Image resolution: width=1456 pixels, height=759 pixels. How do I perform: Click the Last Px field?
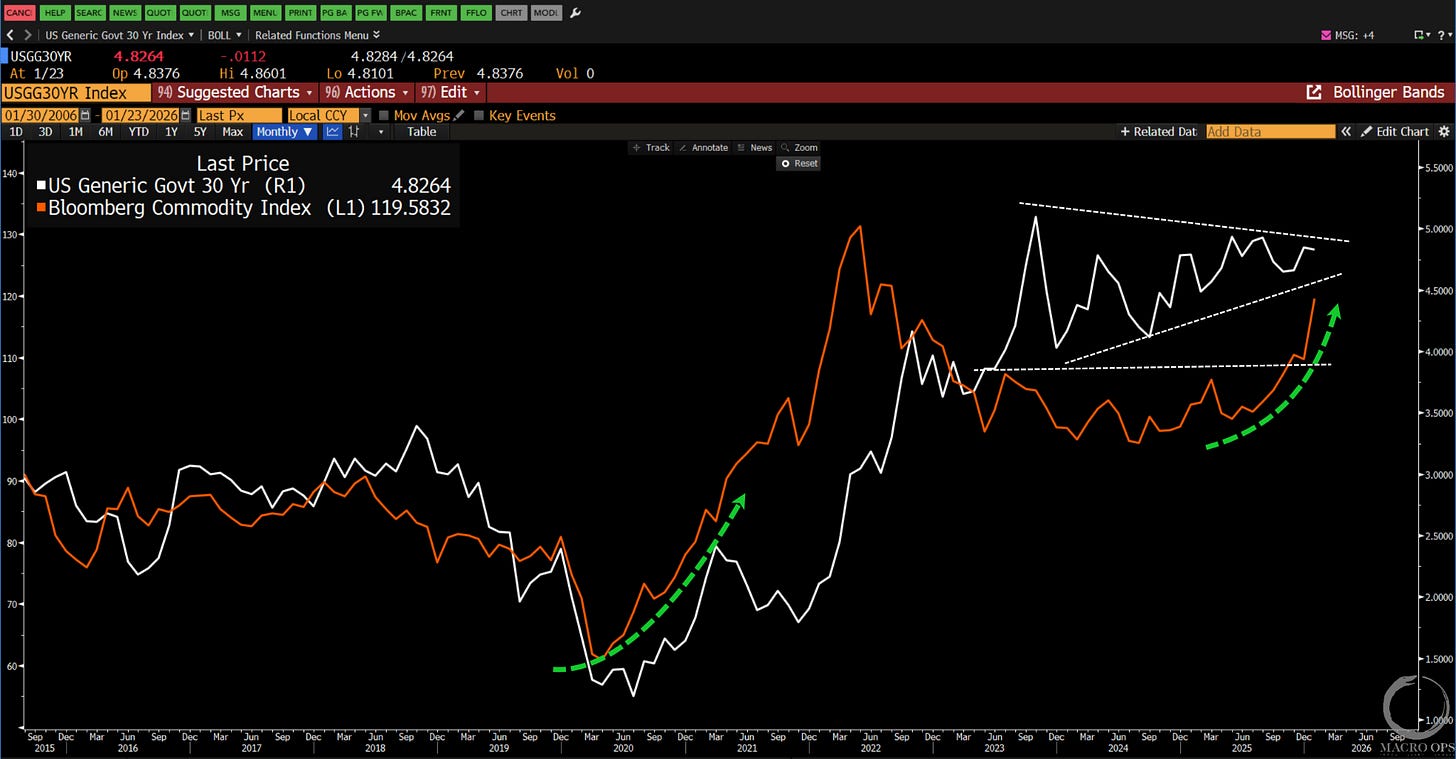click(x=239, y=115)
